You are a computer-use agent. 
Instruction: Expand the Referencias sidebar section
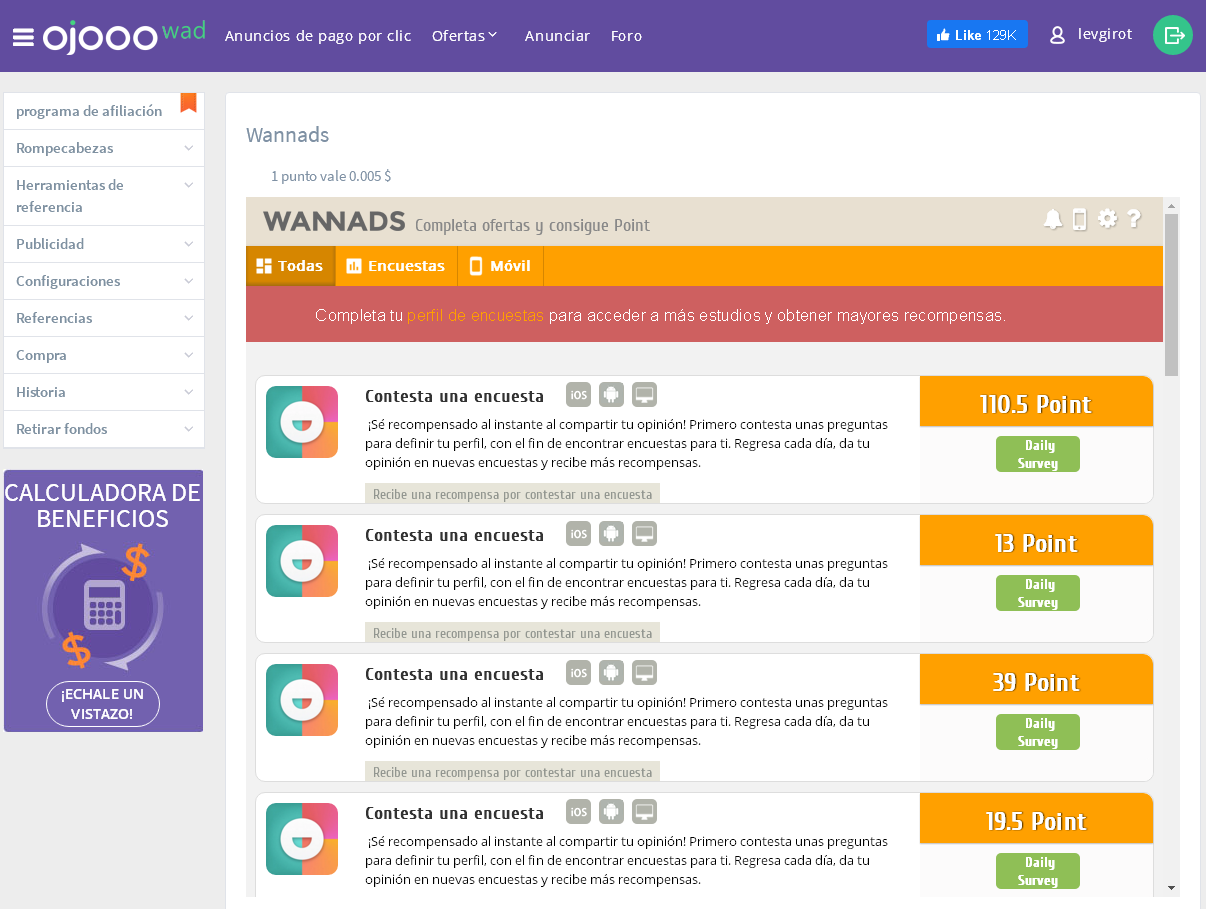point(104,318)
